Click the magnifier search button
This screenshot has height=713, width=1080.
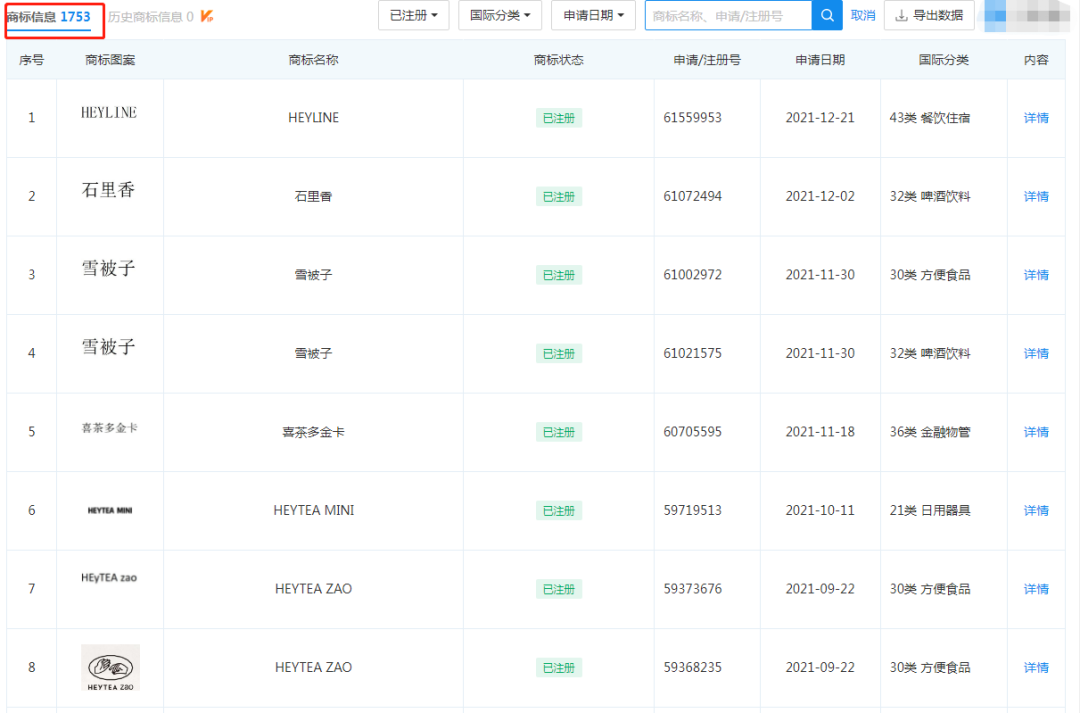826,15
